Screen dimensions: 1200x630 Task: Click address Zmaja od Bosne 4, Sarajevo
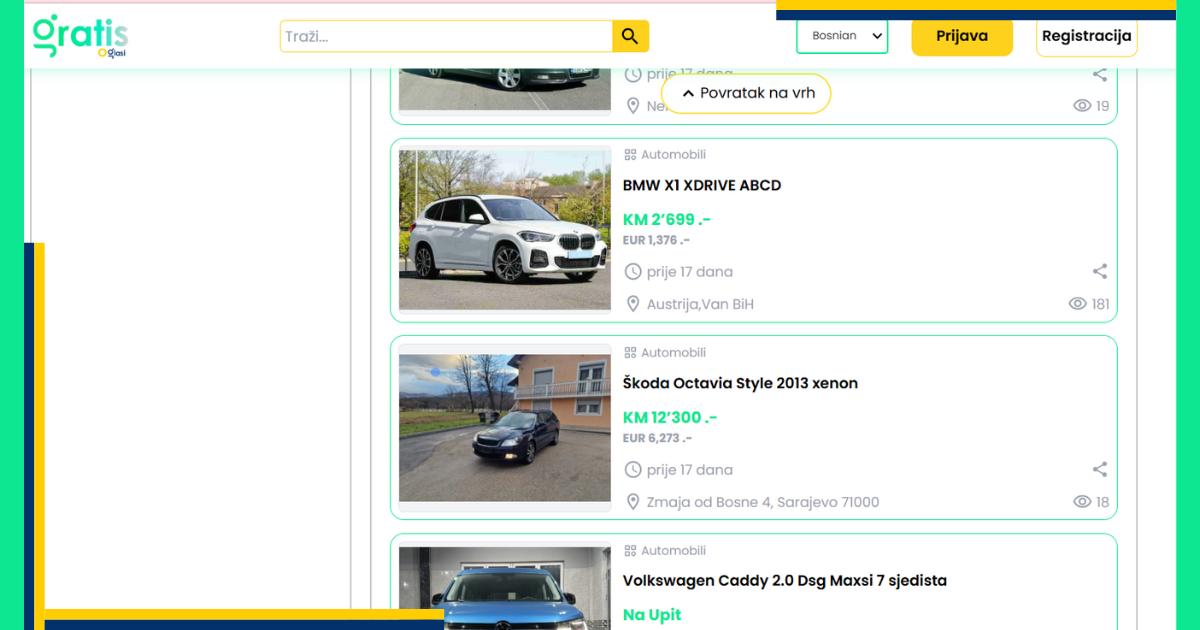pos(763,502)
